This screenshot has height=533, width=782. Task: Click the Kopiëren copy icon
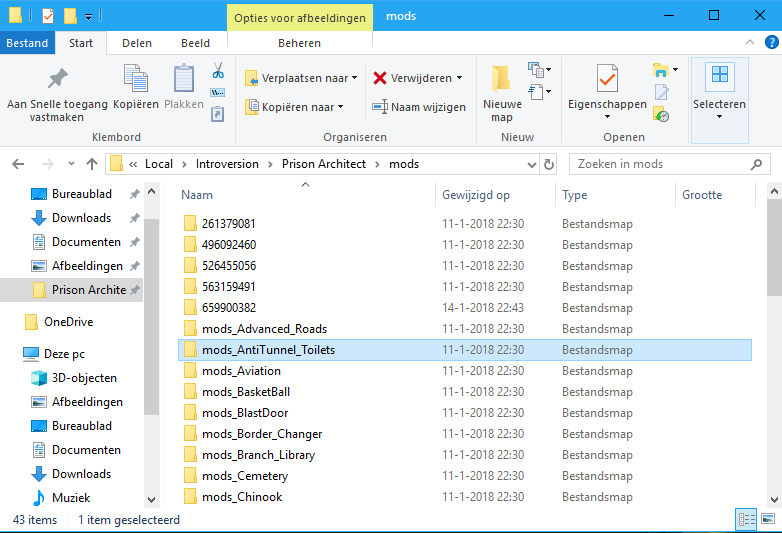136,78
